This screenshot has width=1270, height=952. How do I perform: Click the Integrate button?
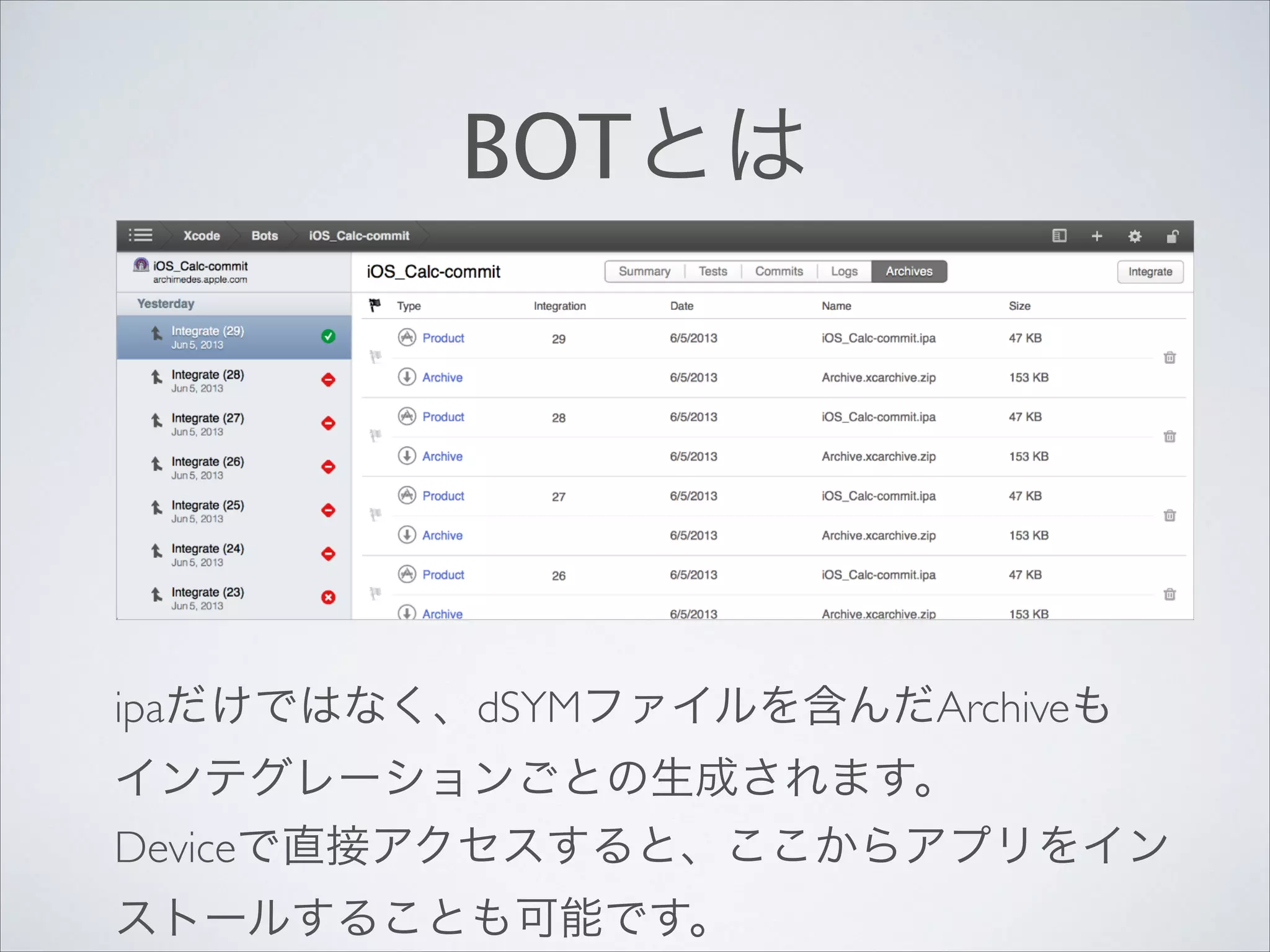1150,271
